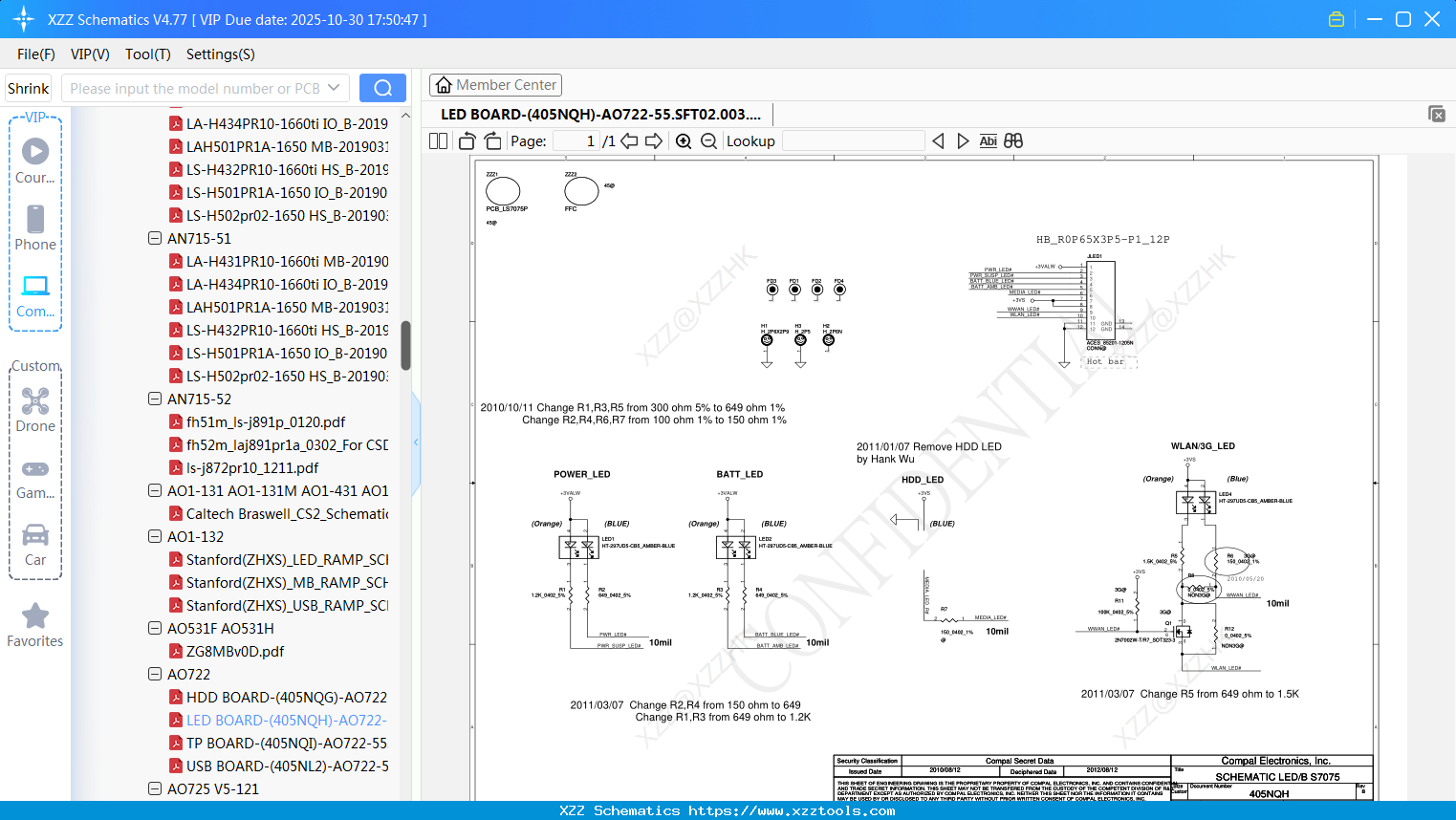Click the zoom in magnifier icon
Image resolution: width=1456 pixels, height=820 pixels.
click(684, 141)
